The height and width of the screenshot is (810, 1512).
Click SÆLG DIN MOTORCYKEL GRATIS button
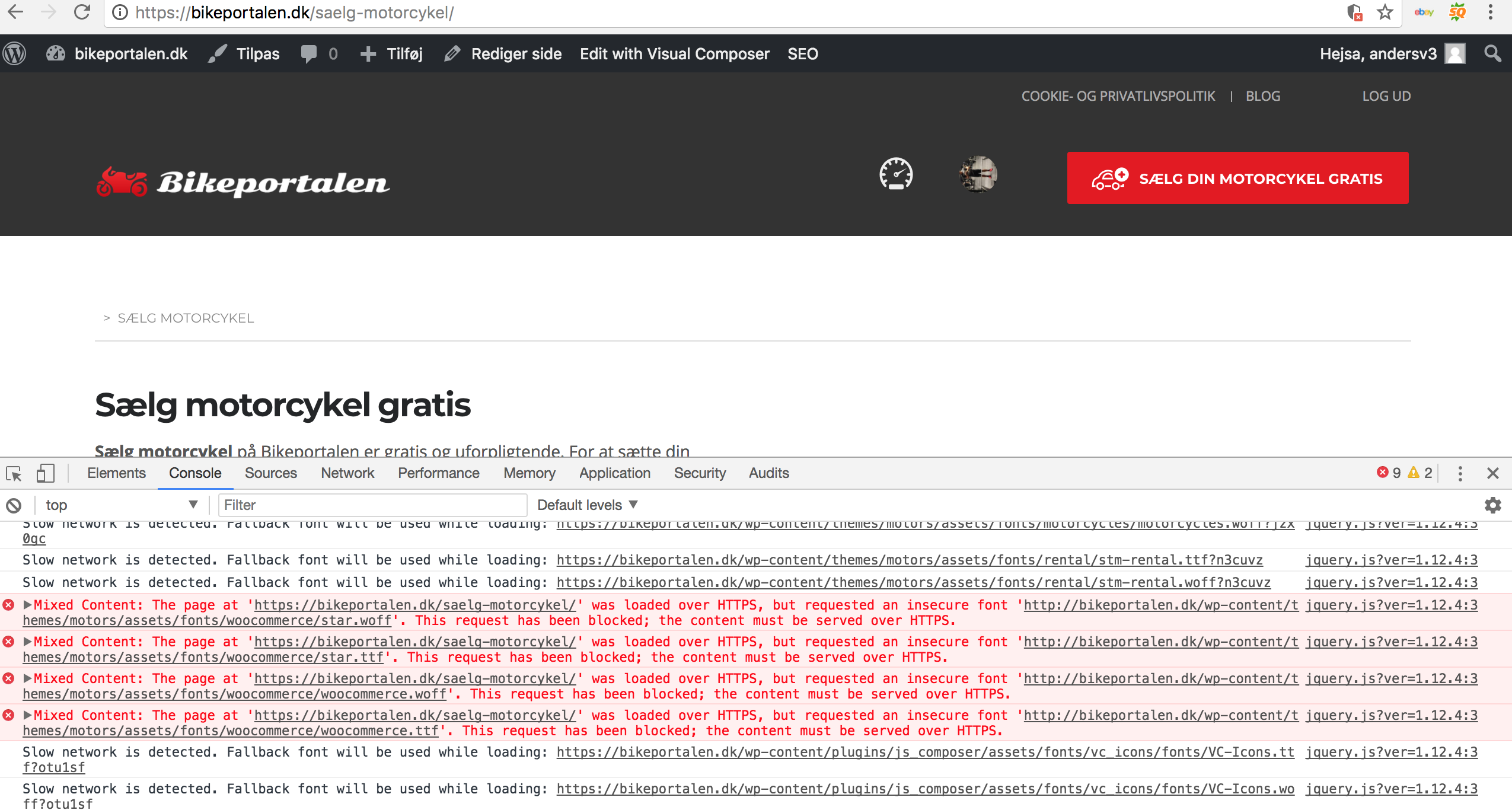point(1237,178)
